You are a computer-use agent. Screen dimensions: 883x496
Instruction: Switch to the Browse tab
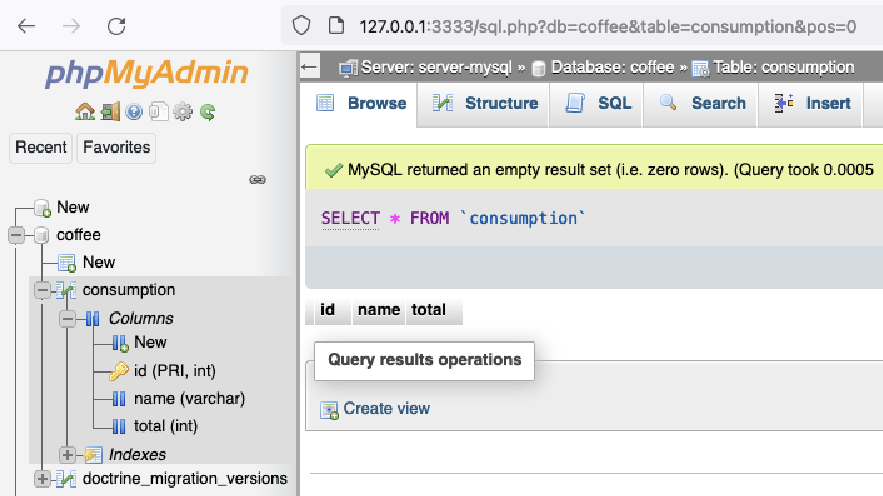click(x=359, y=104)
